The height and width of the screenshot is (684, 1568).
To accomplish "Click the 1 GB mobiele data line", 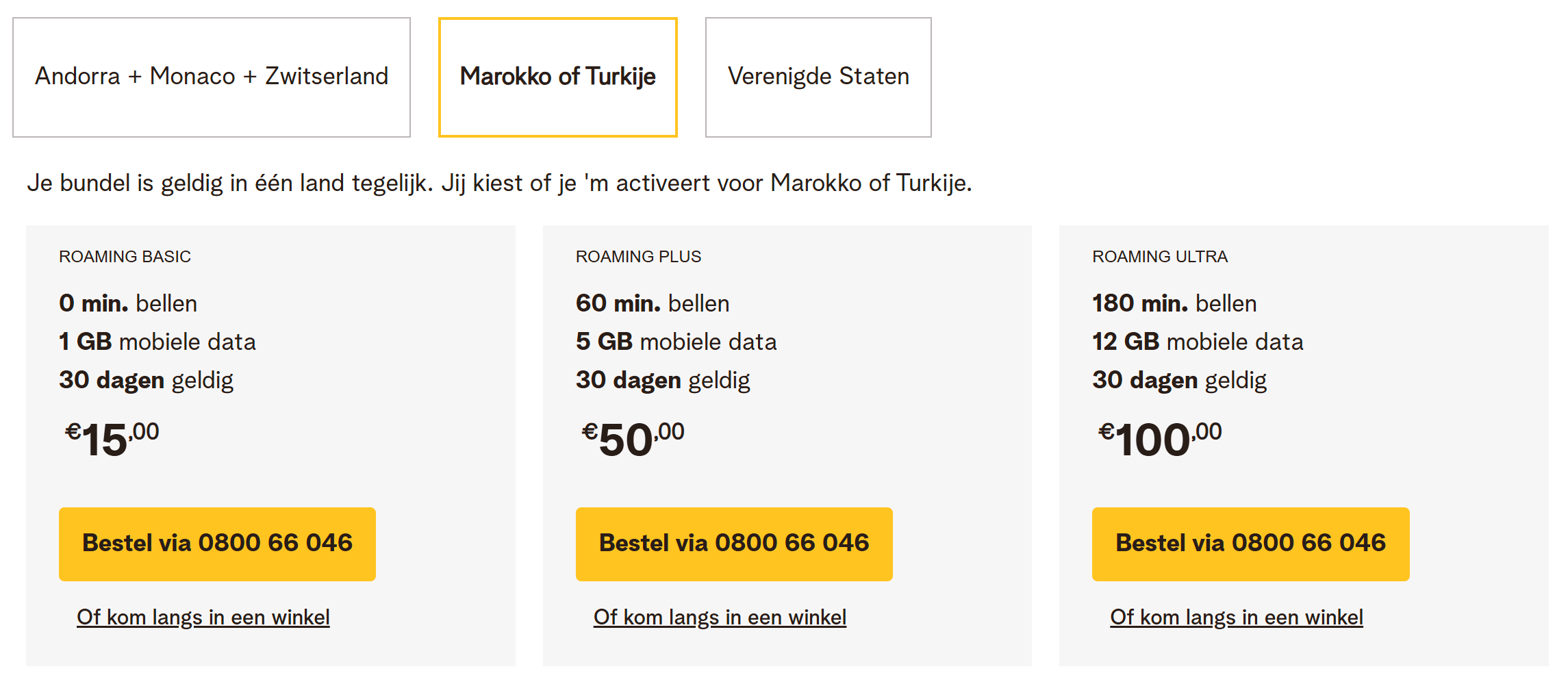I will 157,342.
